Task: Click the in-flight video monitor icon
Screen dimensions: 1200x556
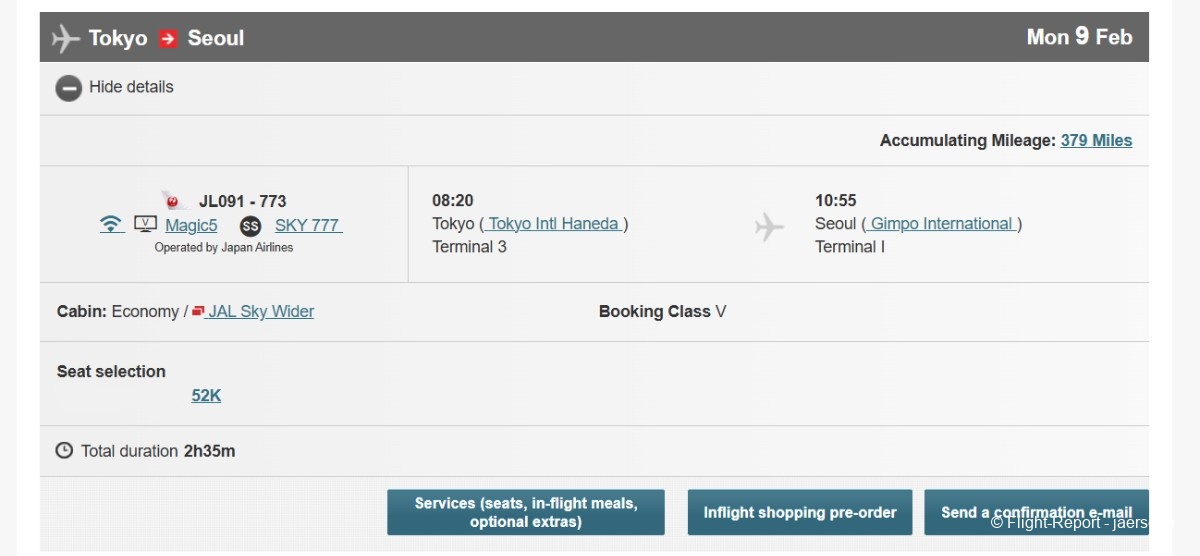Action: click(145, 224)
